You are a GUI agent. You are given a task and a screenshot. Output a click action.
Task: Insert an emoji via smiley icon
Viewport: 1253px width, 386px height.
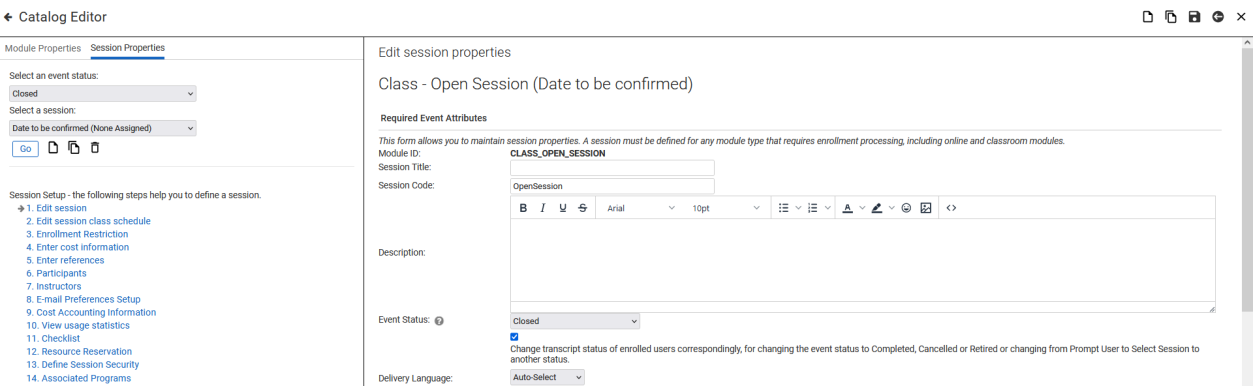point(906,208)
